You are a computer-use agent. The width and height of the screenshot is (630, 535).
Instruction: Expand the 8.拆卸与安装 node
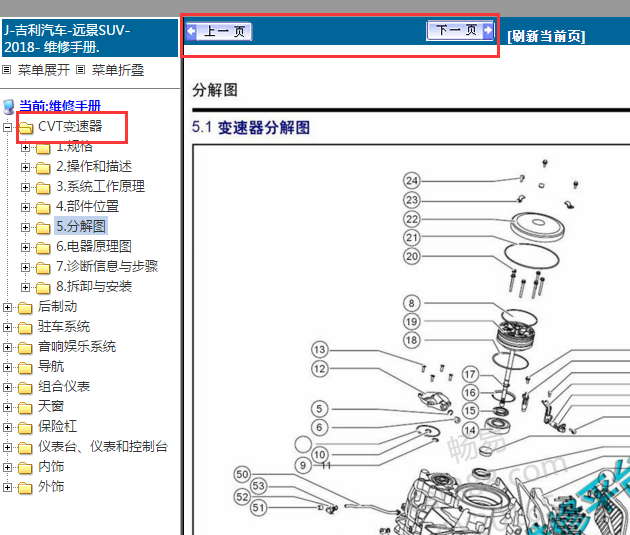25,287
